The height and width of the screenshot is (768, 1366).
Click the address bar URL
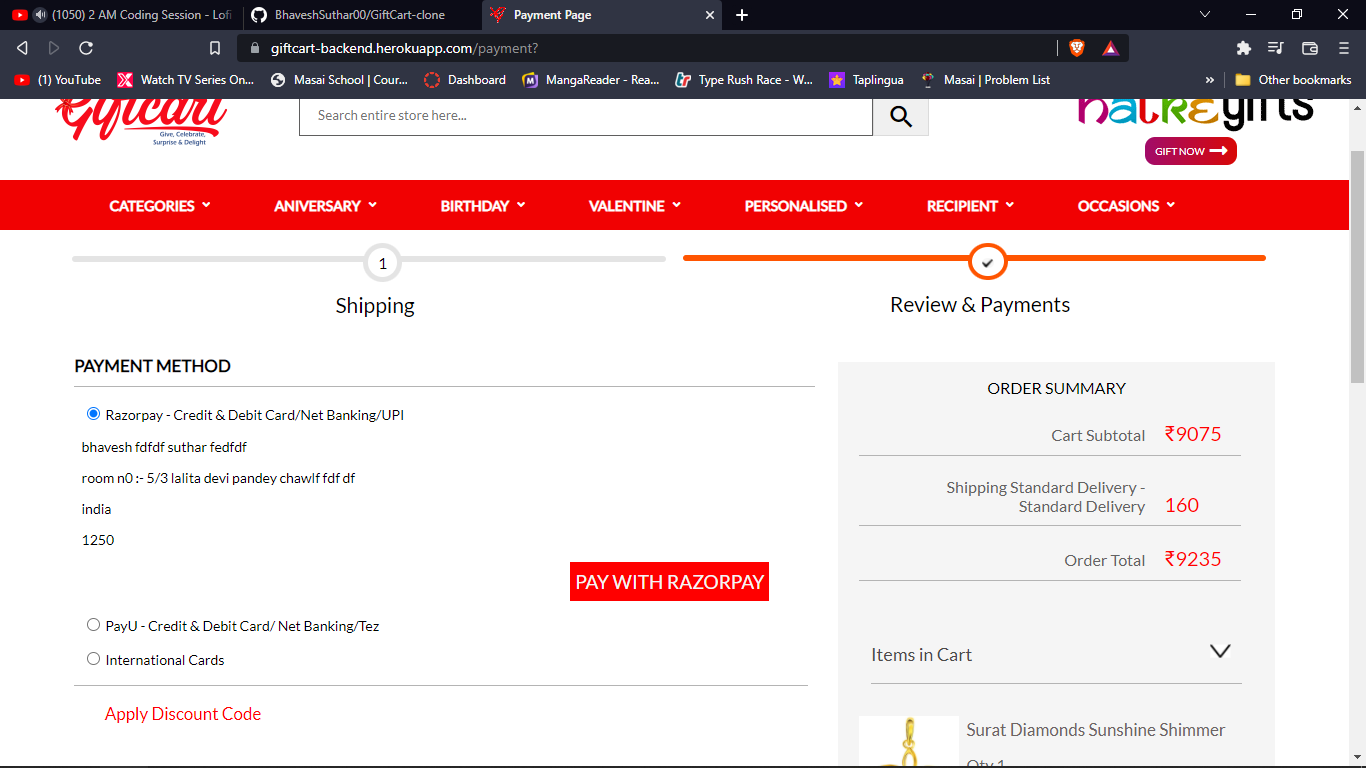tap(404, 48)
